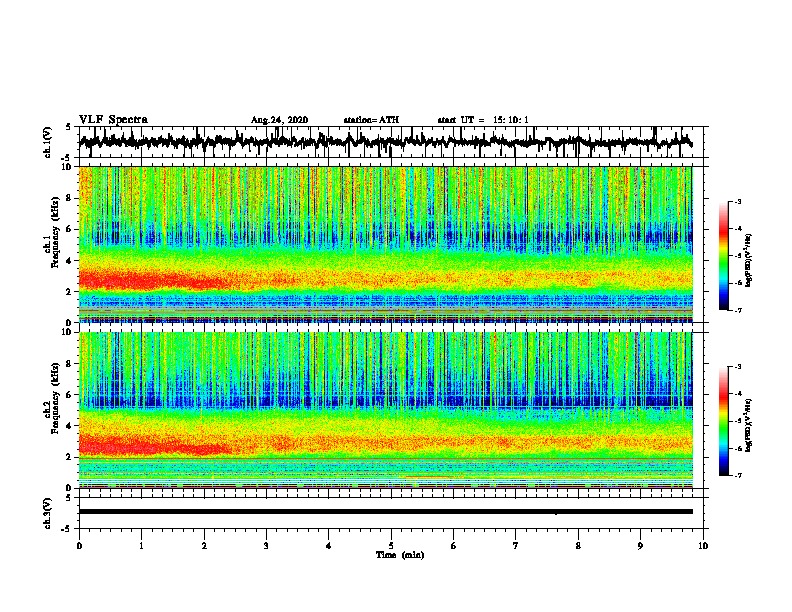Click time tick label 7 on the x-axis

click(516, 546)
